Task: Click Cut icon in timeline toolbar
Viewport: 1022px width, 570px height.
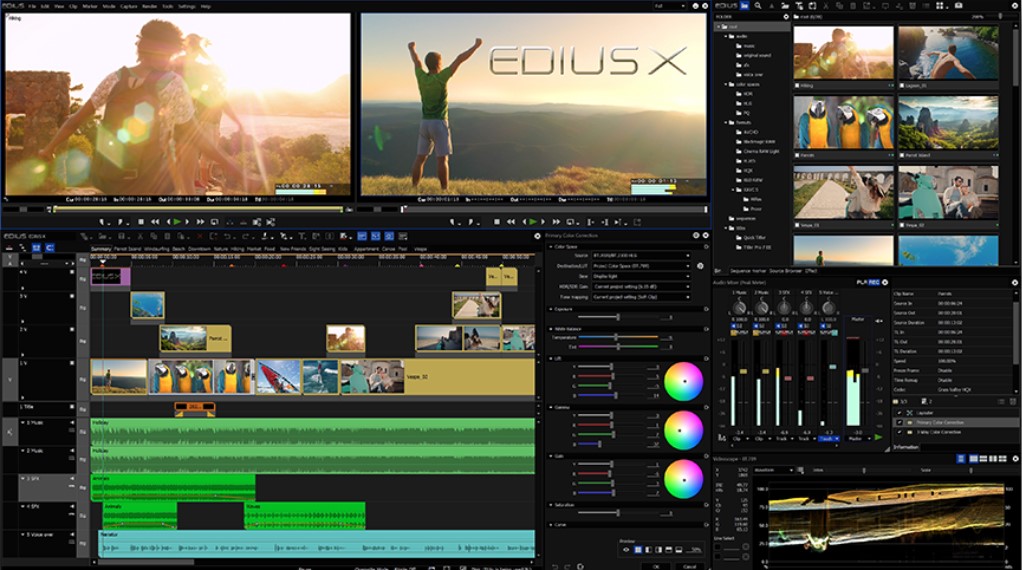Action: coord(140,236)
